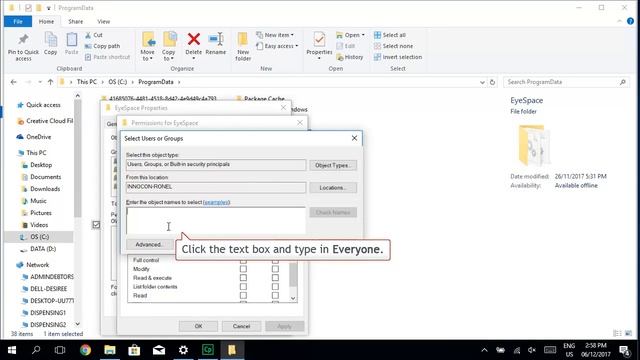
Task: Tick Deny checkbox for Read & execute
Action: [275, 278]
